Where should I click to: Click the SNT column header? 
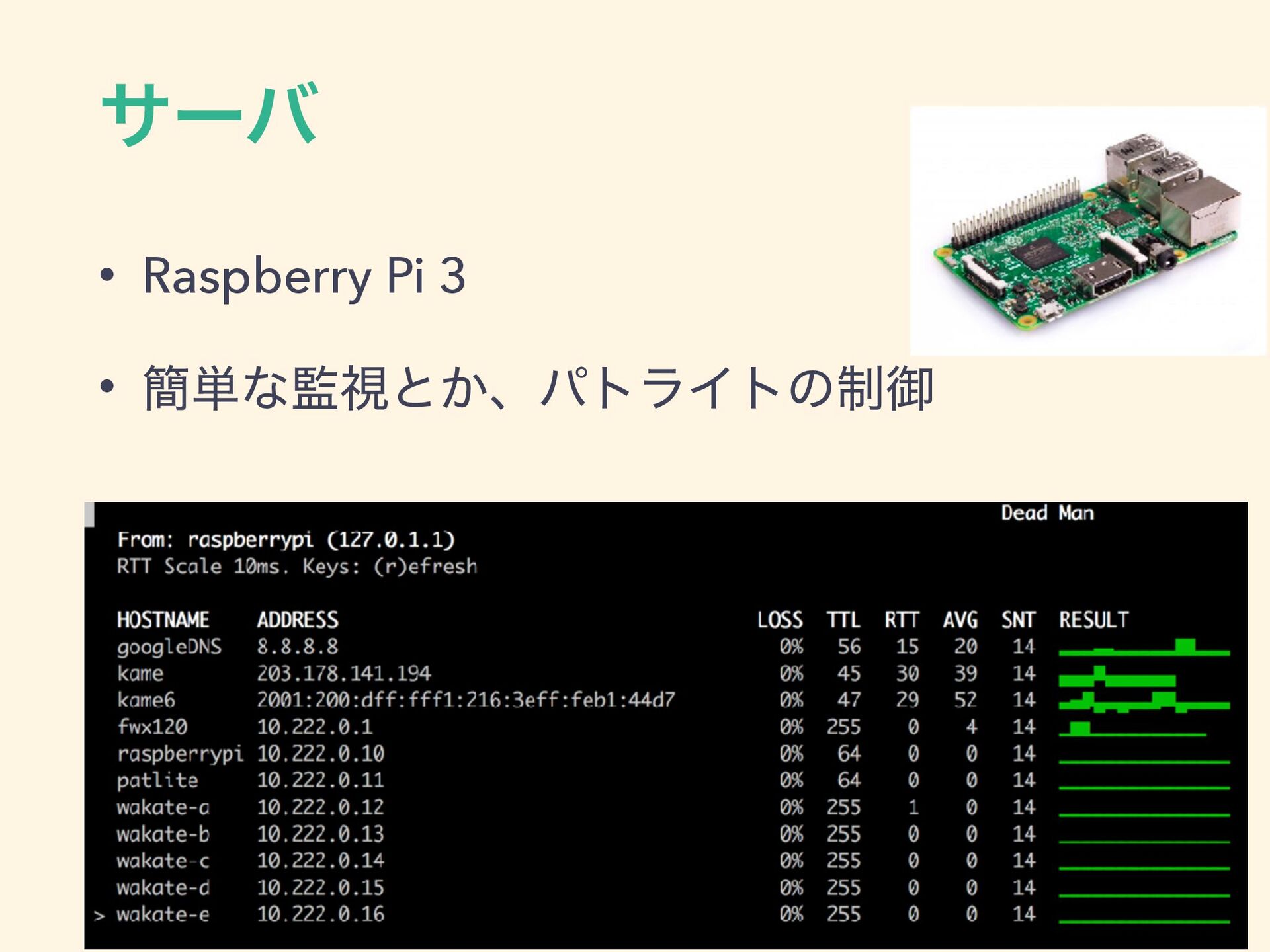coord(1018,619)
